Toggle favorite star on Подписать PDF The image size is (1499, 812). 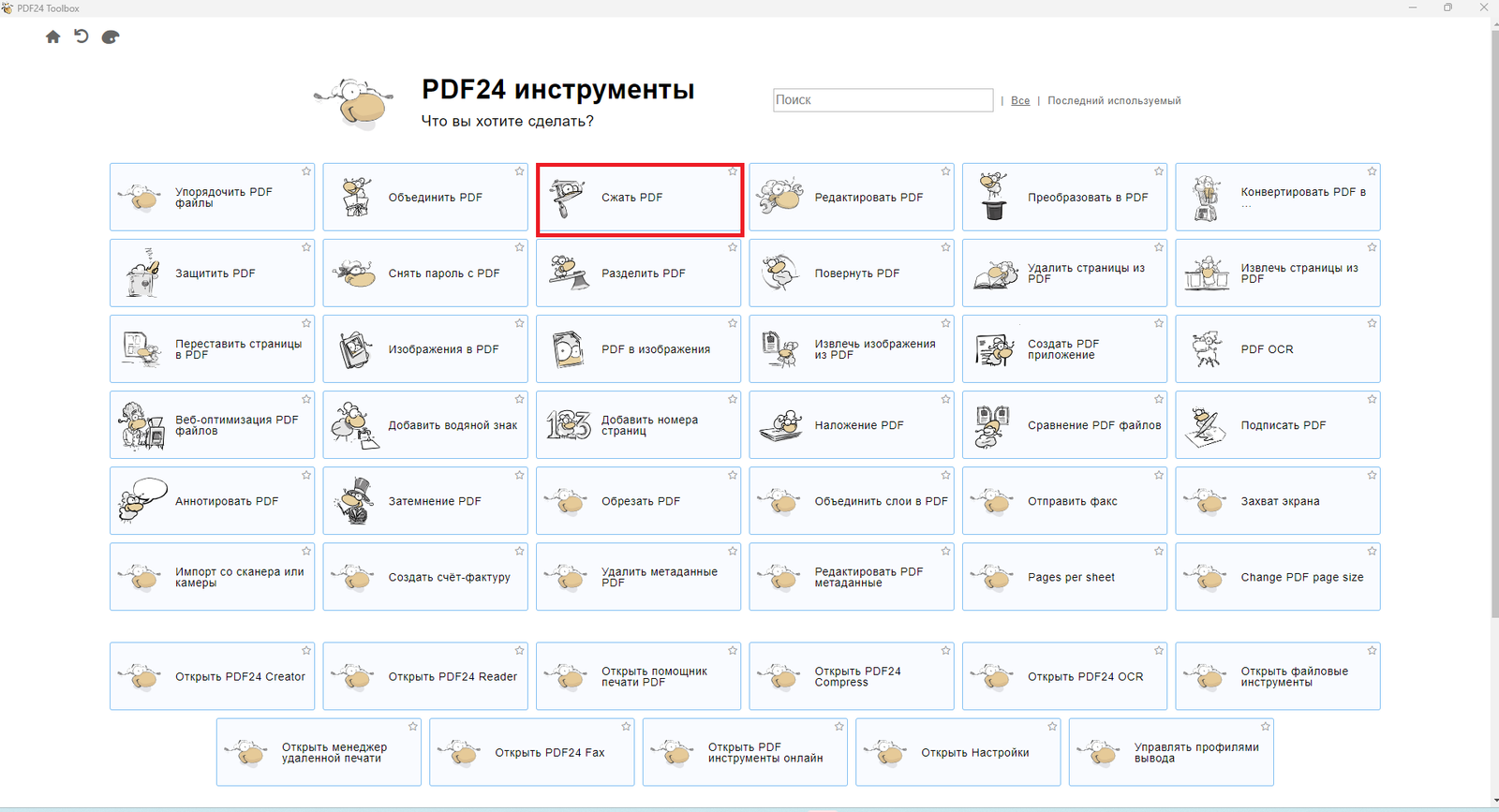tap(1372, 399)
